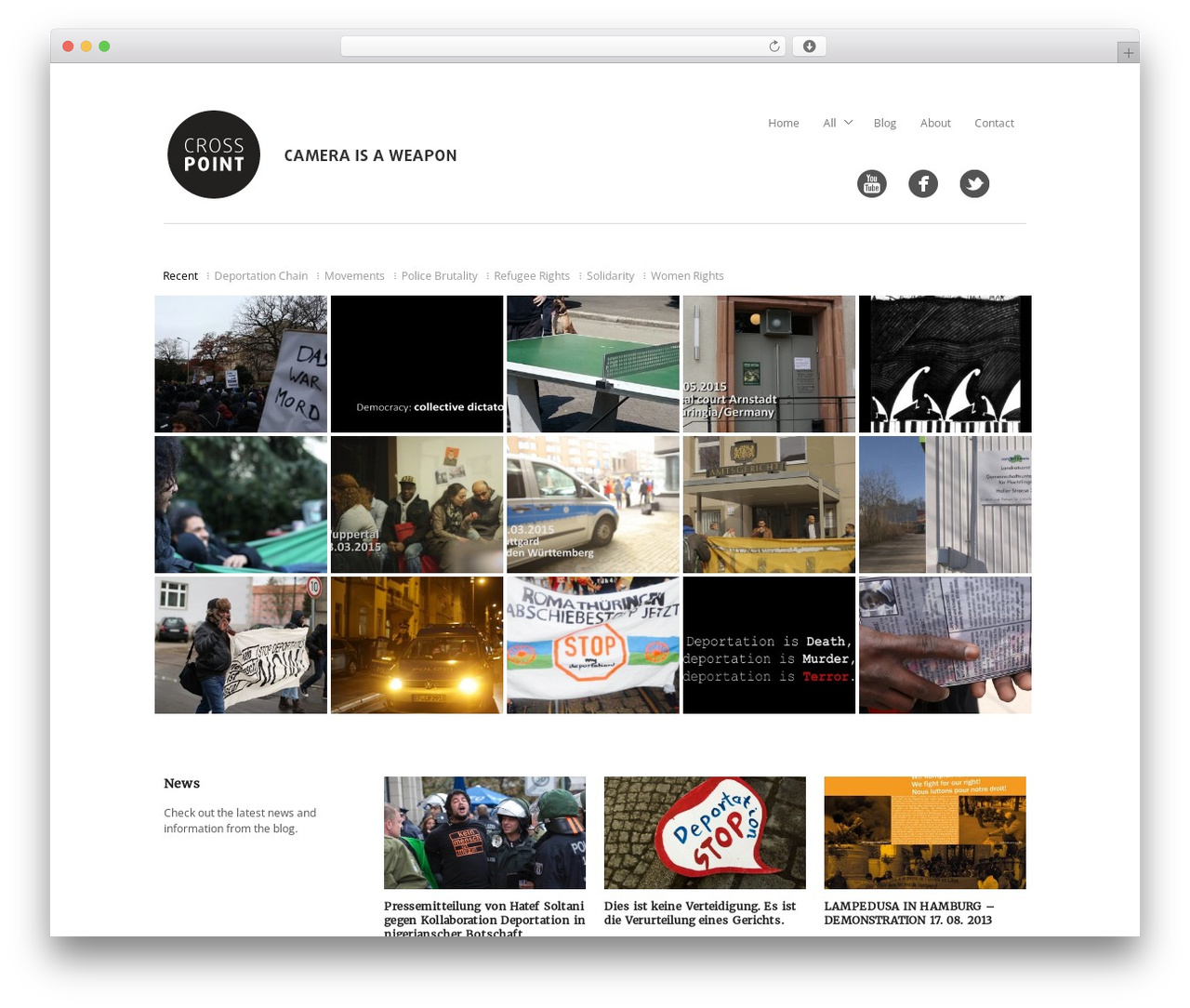Expand the All menu chevron

pos(848,123)
